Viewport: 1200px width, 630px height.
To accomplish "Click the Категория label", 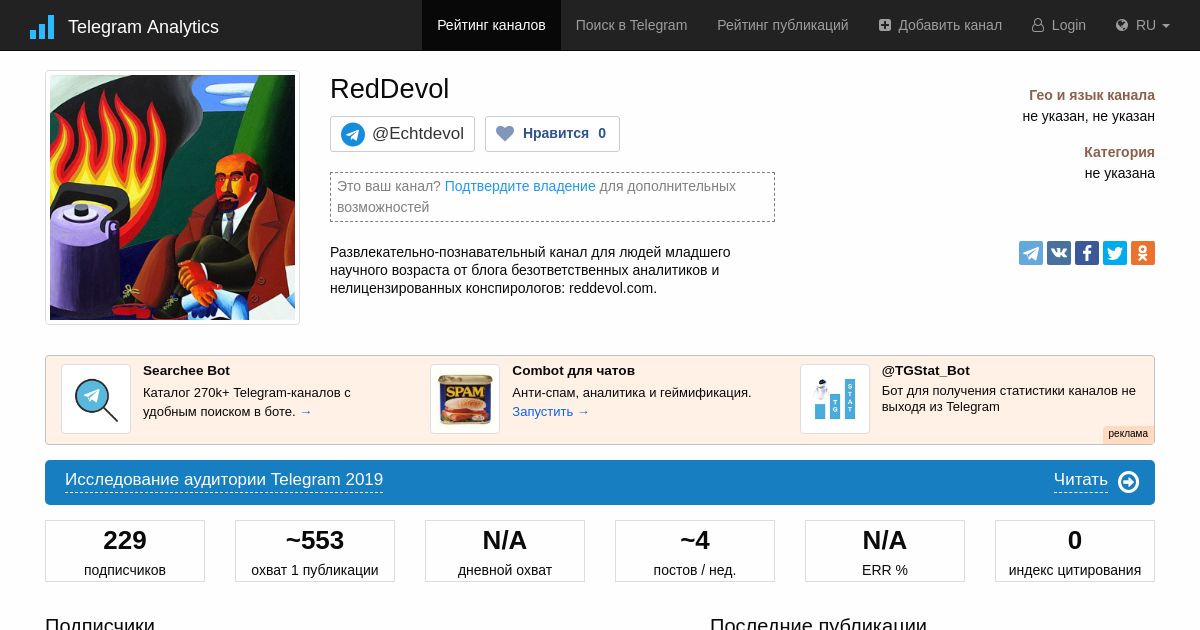I will tap(1119, 152).
